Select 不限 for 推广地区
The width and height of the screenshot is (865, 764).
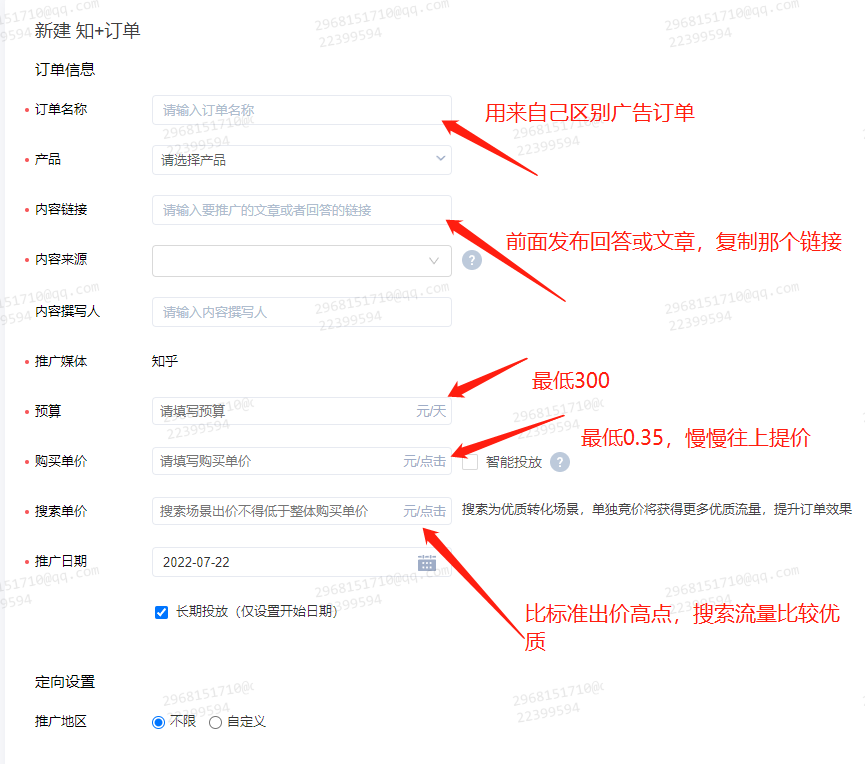[x=158, y=722]
